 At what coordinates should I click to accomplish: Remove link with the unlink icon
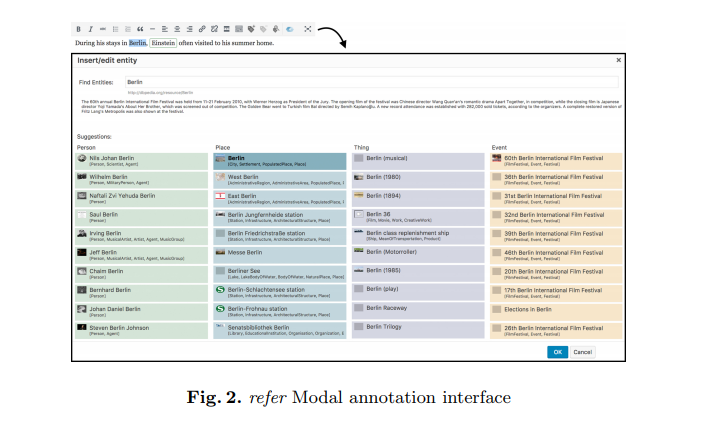click(214, 29)
